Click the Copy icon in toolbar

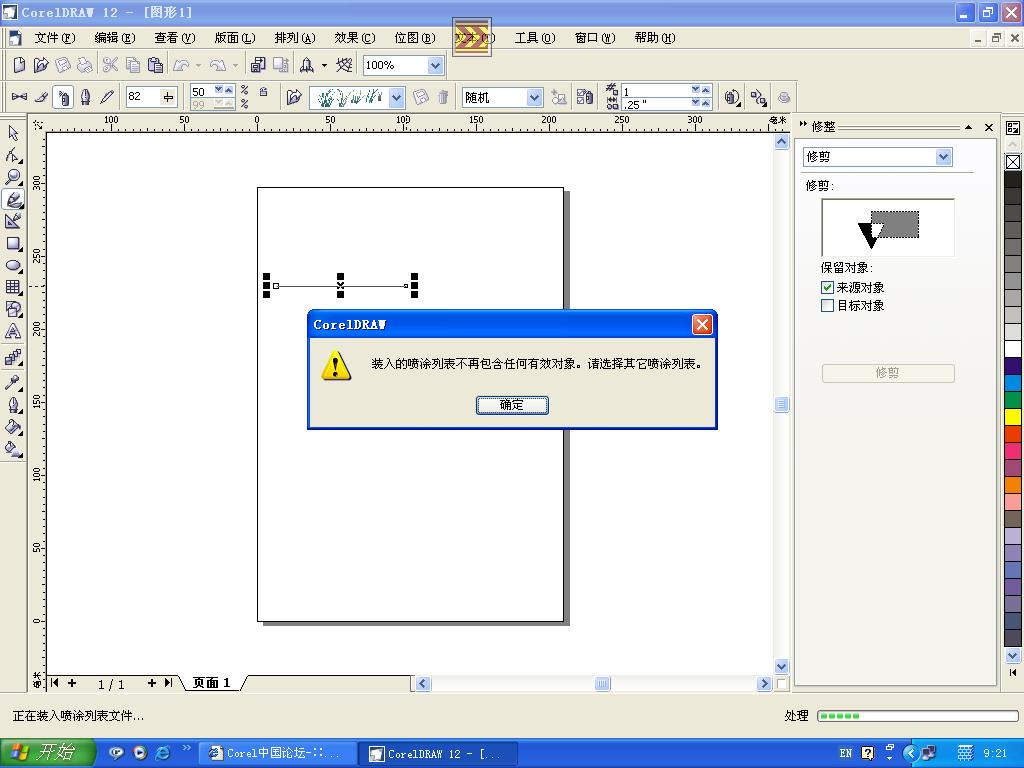point(133,65)
